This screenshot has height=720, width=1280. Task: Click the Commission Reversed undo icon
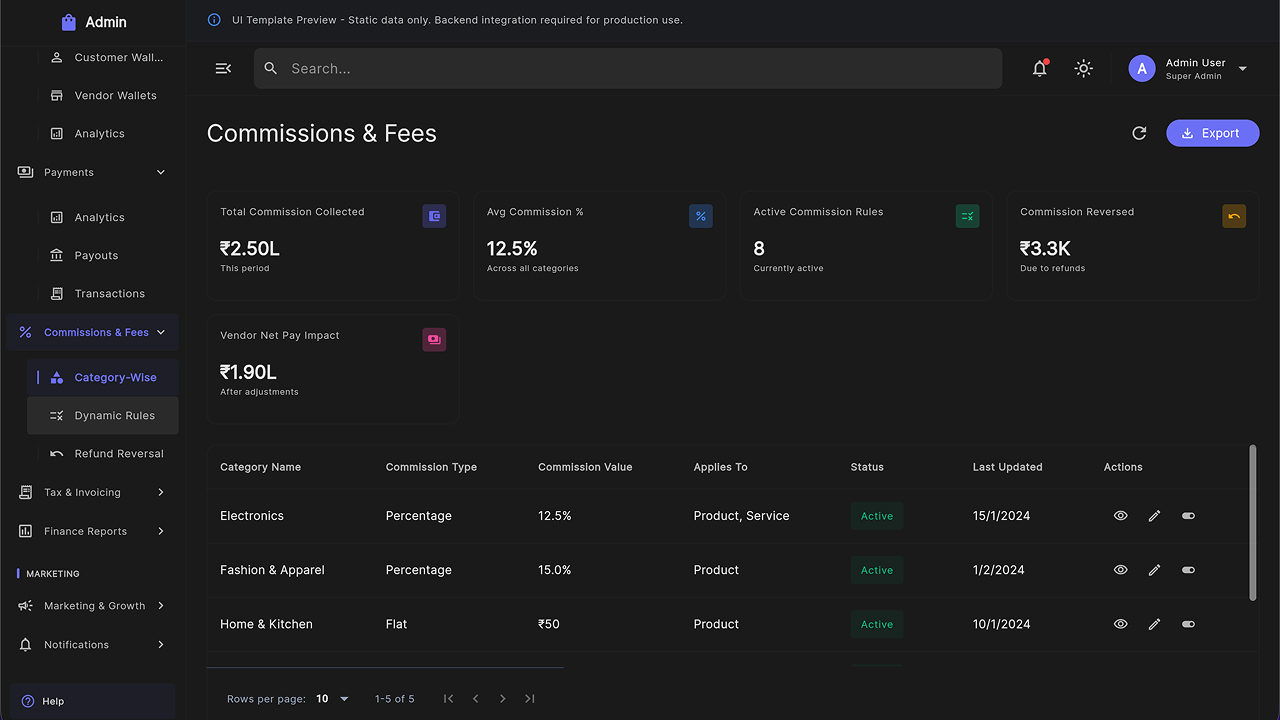[1234, 216]
